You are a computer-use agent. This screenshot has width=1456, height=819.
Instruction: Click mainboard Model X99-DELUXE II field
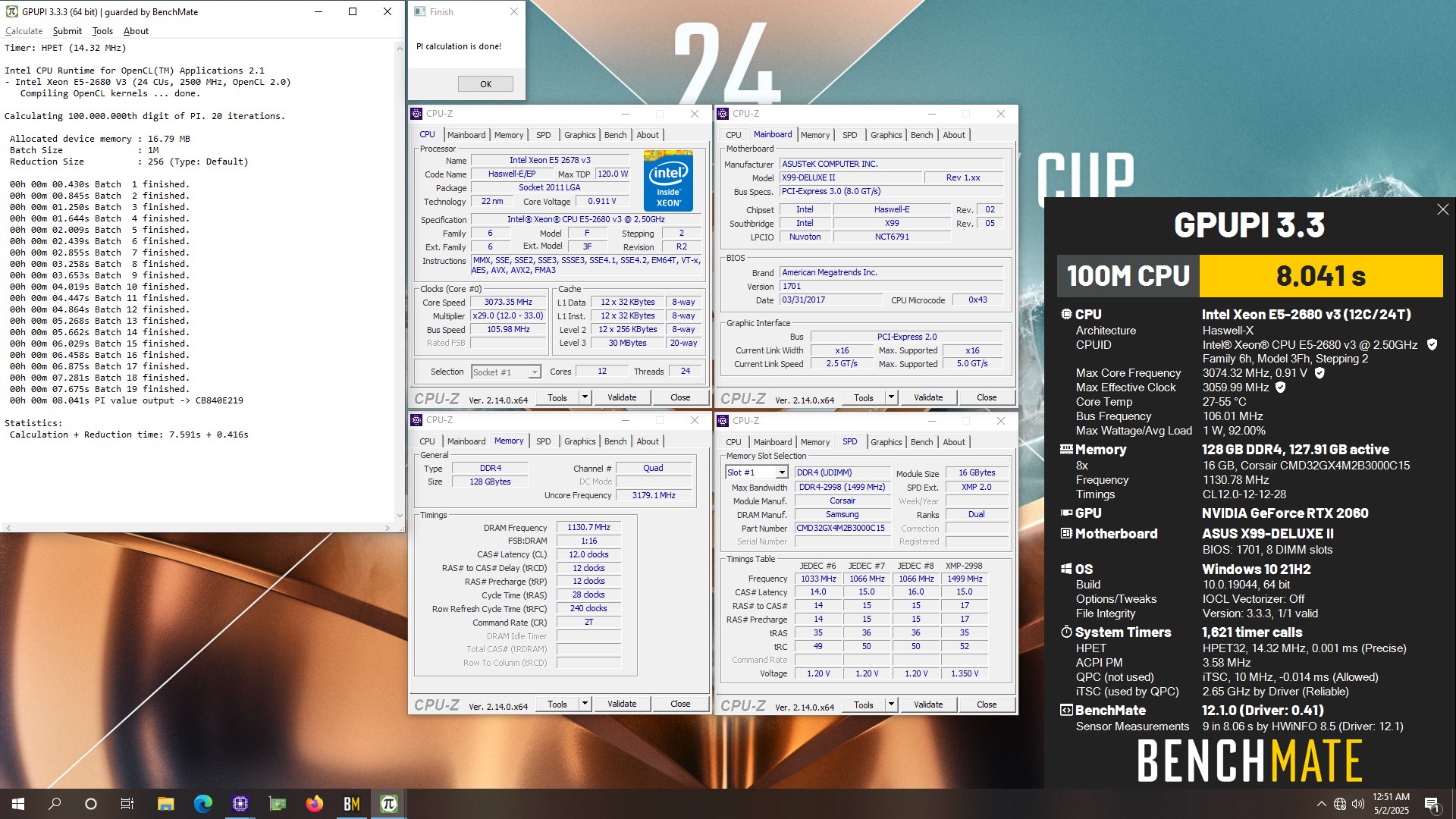click(851, 177)
